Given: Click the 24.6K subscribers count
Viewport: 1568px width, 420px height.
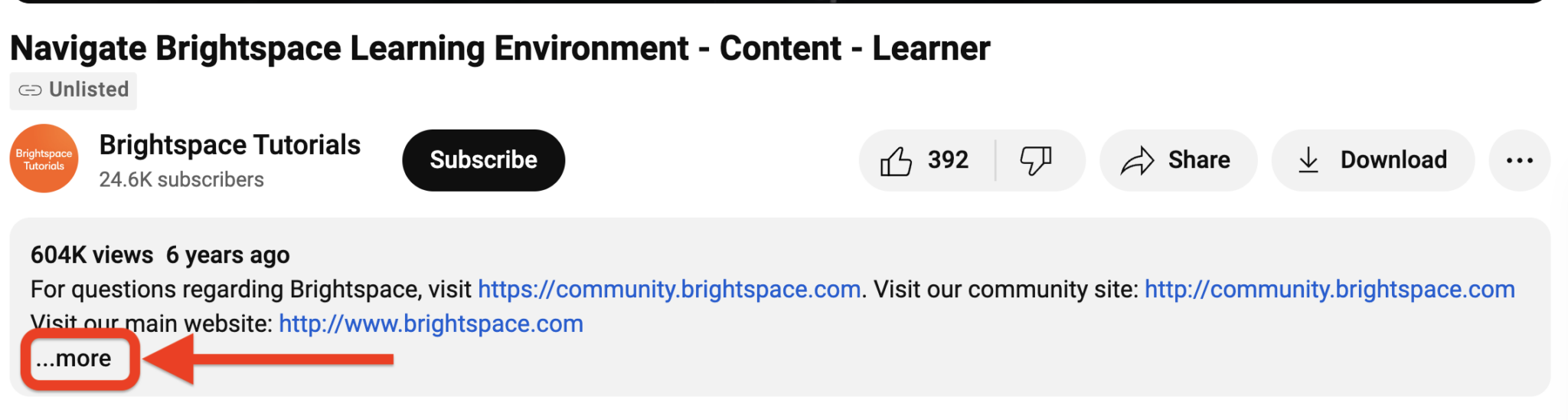Looking at the screenshot, I should click(181, 179).
